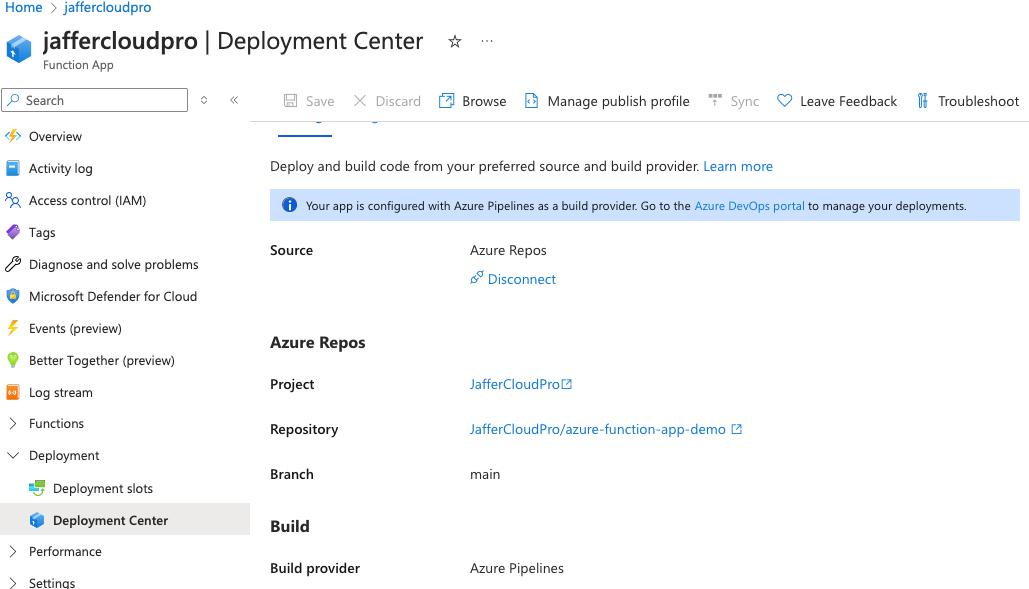
Task: Disconnect the Azure Repos source
Action: [x=513, y=278]
